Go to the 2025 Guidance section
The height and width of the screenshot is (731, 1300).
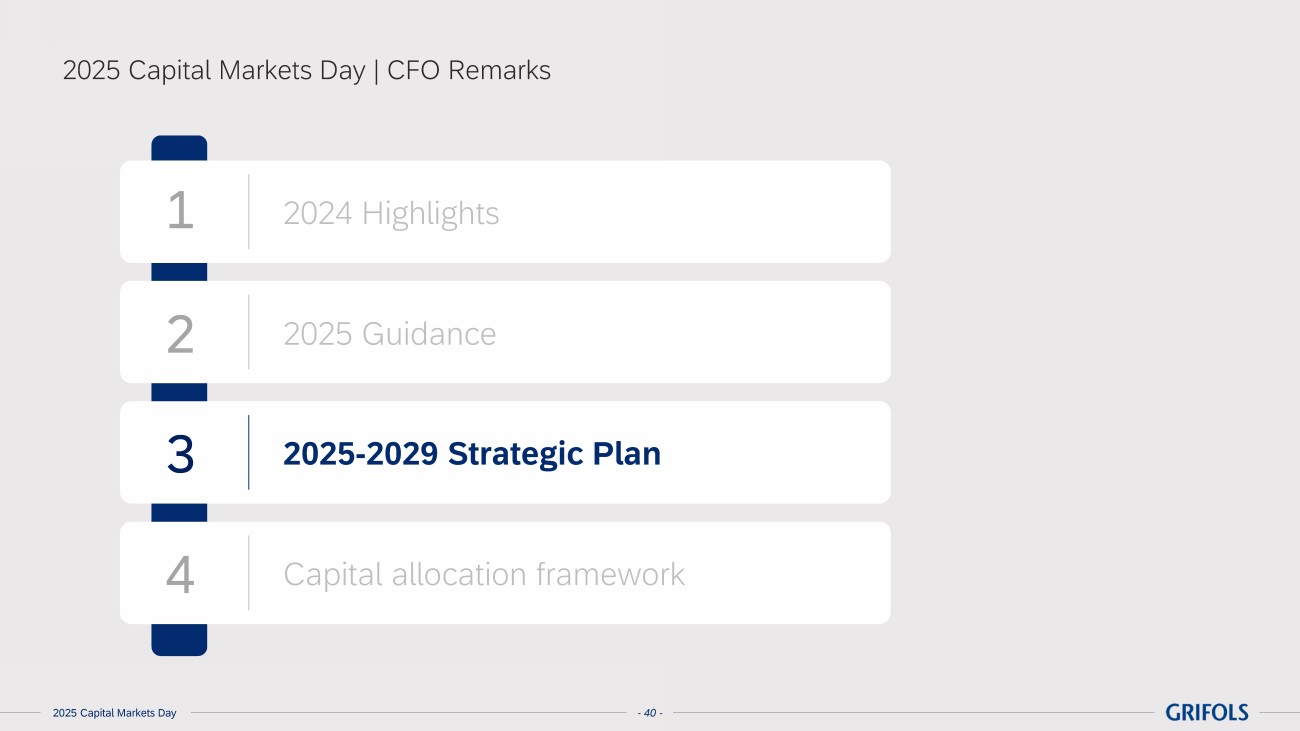389,333
